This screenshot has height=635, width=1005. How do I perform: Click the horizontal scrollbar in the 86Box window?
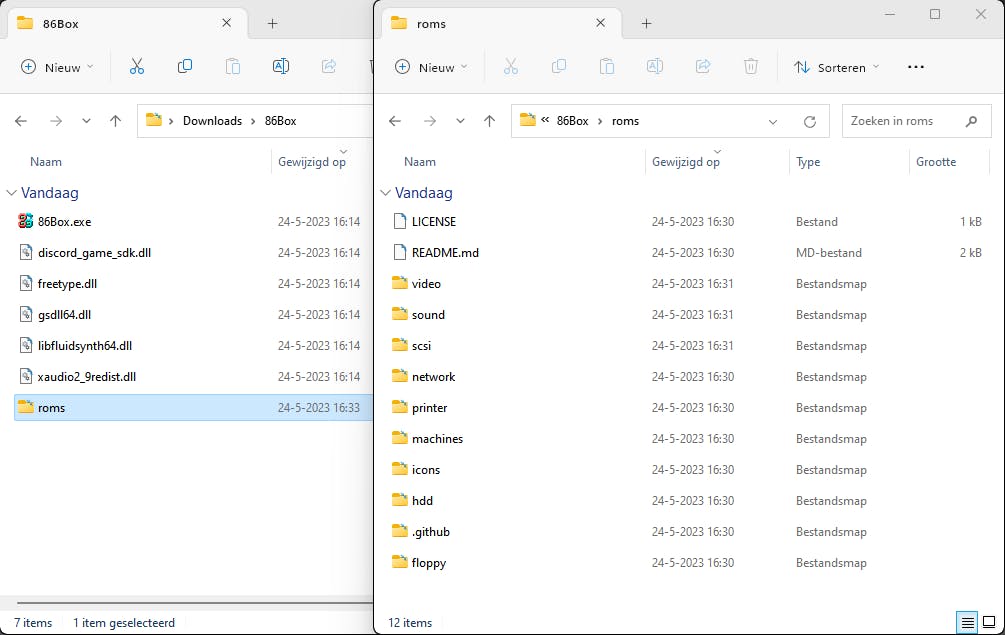pyautogui.click(x=194, y=603)
